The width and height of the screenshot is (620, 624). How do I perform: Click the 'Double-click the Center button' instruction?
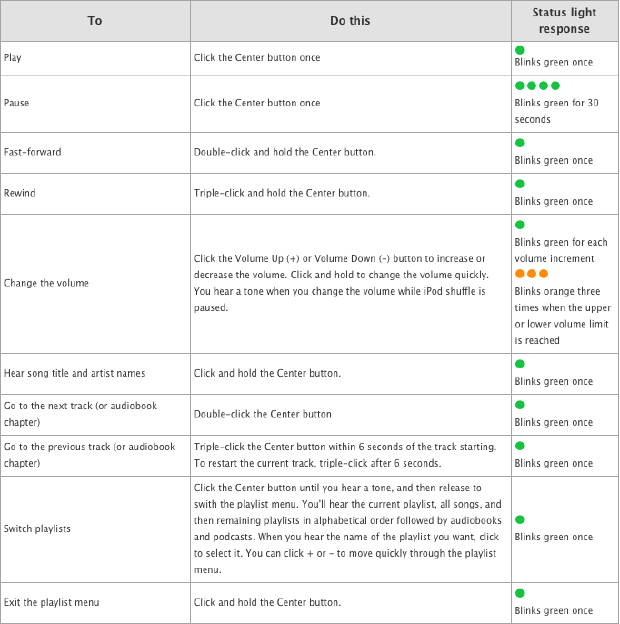coord(262,413)
